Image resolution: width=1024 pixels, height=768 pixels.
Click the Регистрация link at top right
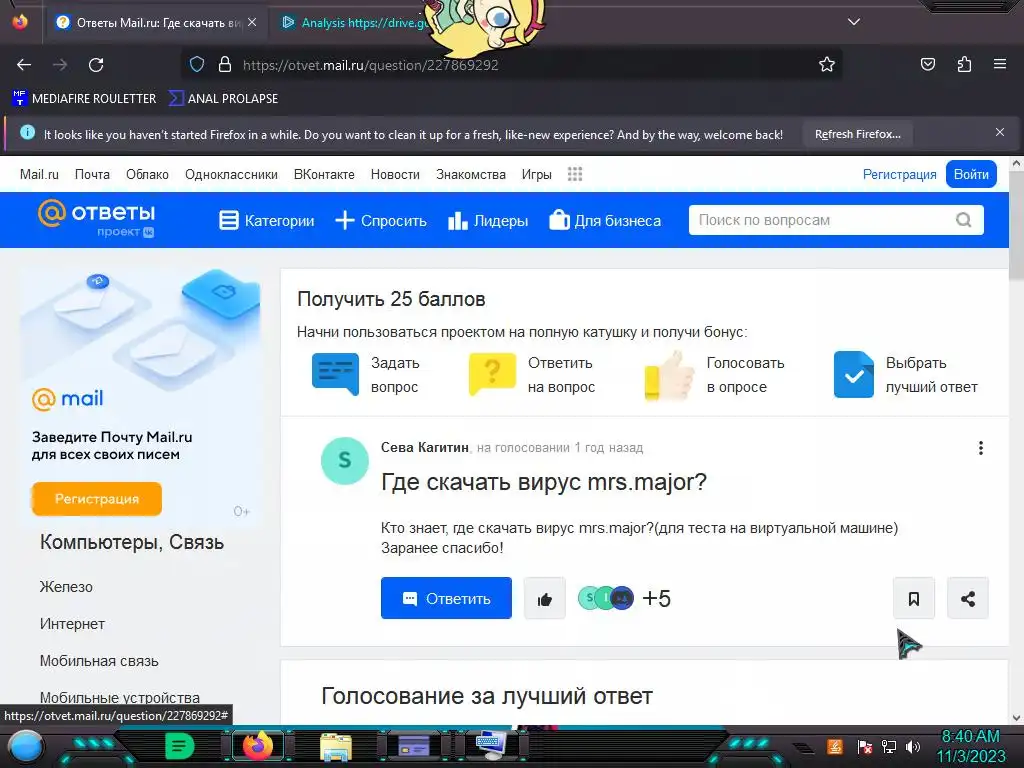point(899,174)
